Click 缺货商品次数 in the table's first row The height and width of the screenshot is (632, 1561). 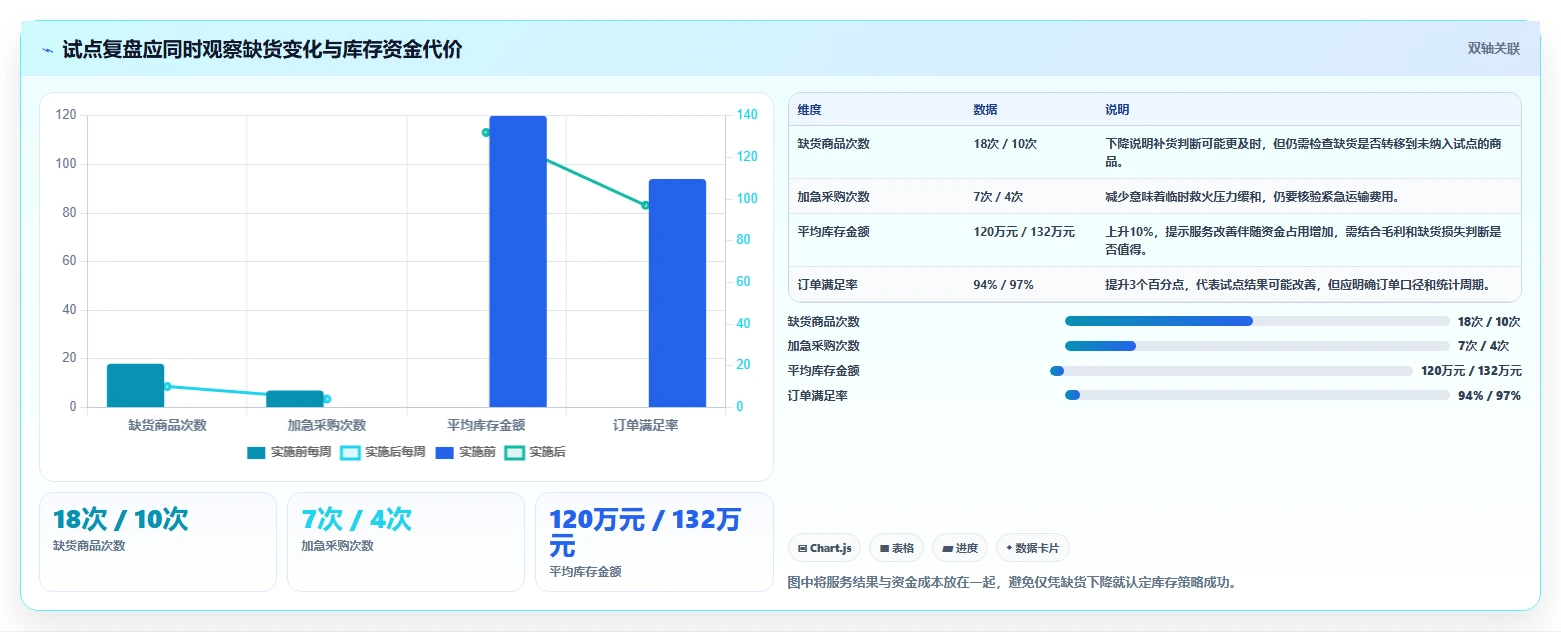[x=834, y=144]
